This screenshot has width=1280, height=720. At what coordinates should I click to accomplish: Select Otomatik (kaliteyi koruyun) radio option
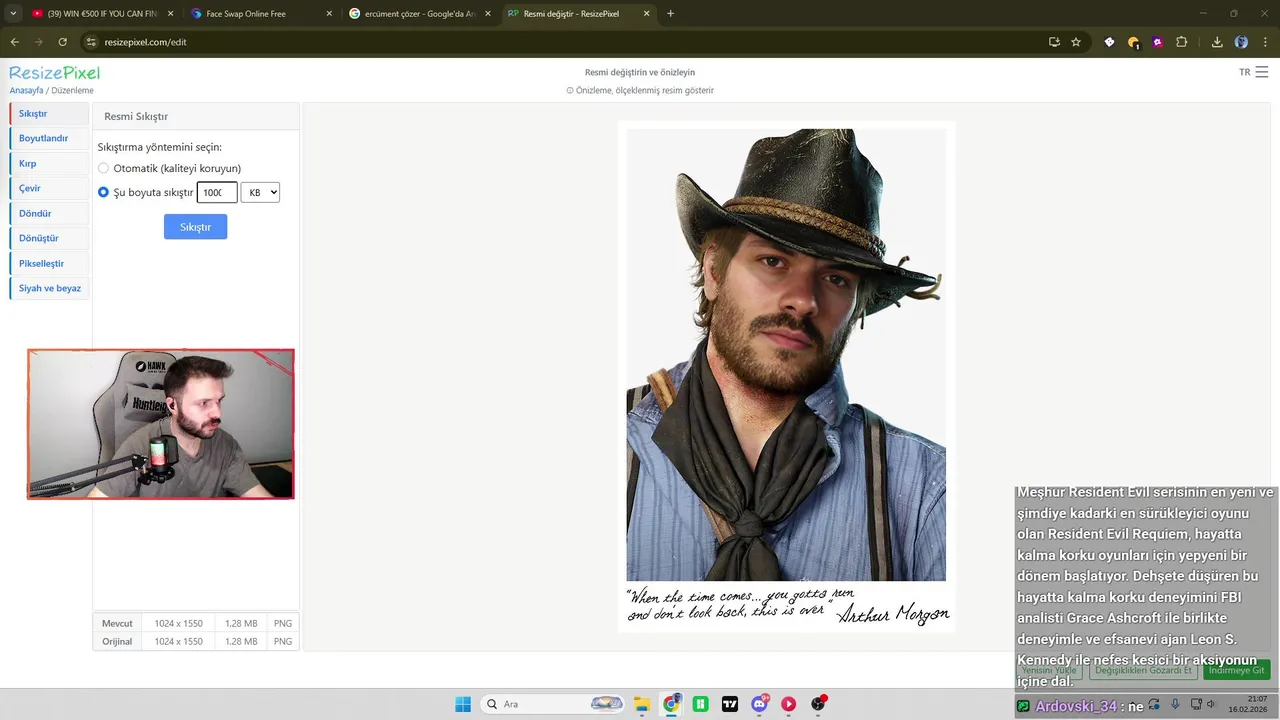pos(103,168)
